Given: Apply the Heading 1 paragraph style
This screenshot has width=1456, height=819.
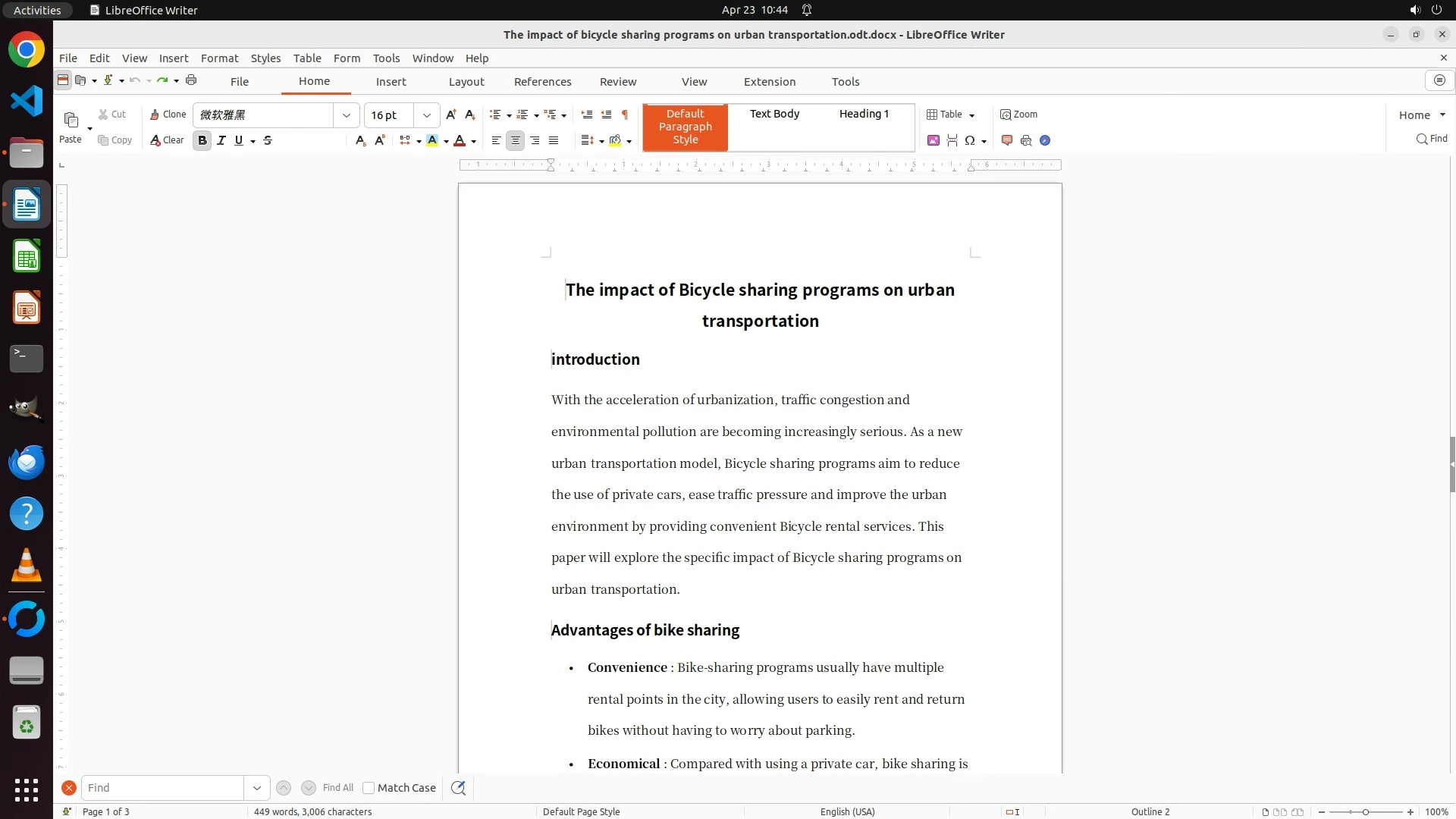Looking at the screenshot, I should 863,114.
